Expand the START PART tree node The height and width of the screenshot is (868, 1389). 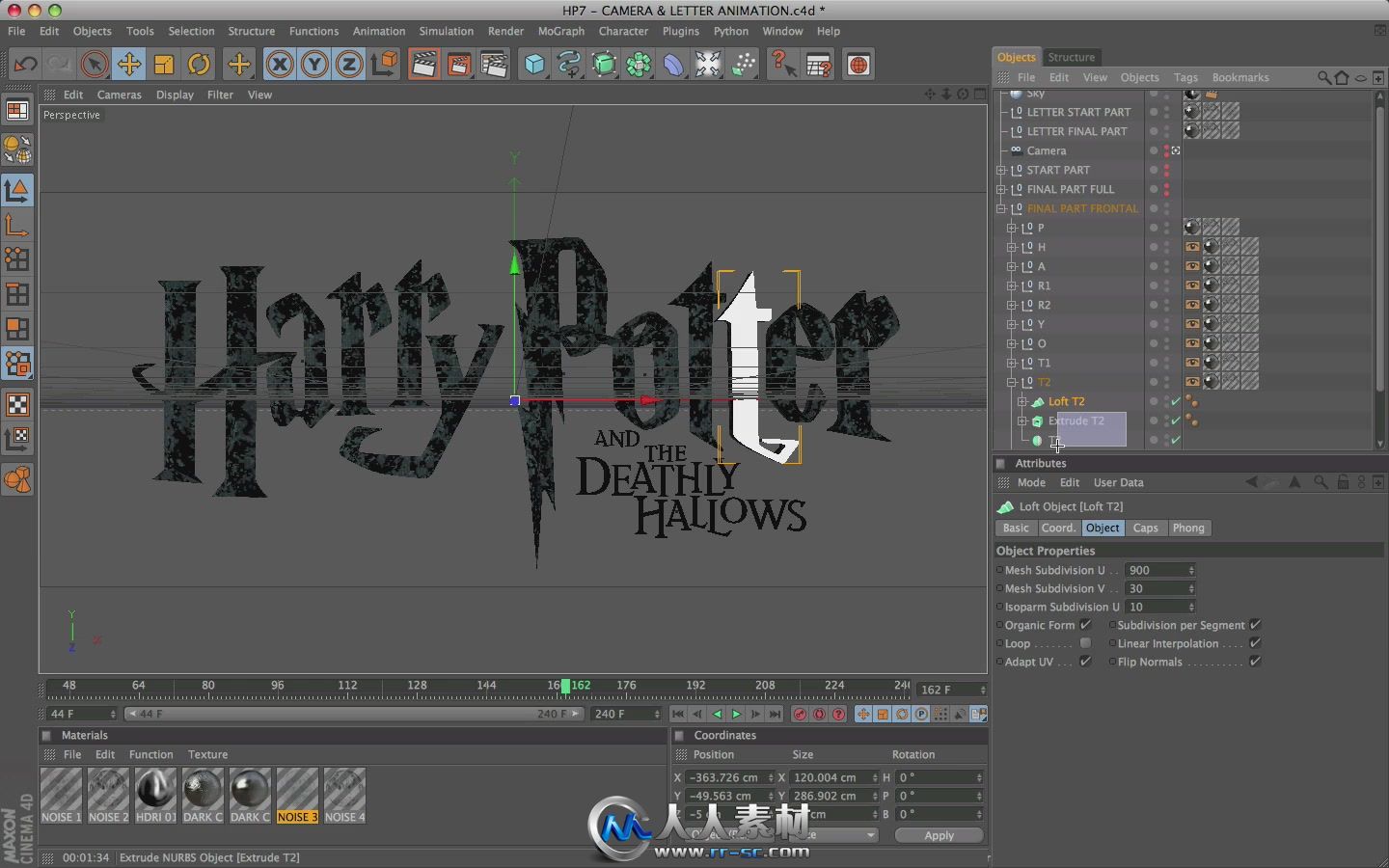click(x=1001, y=170)
